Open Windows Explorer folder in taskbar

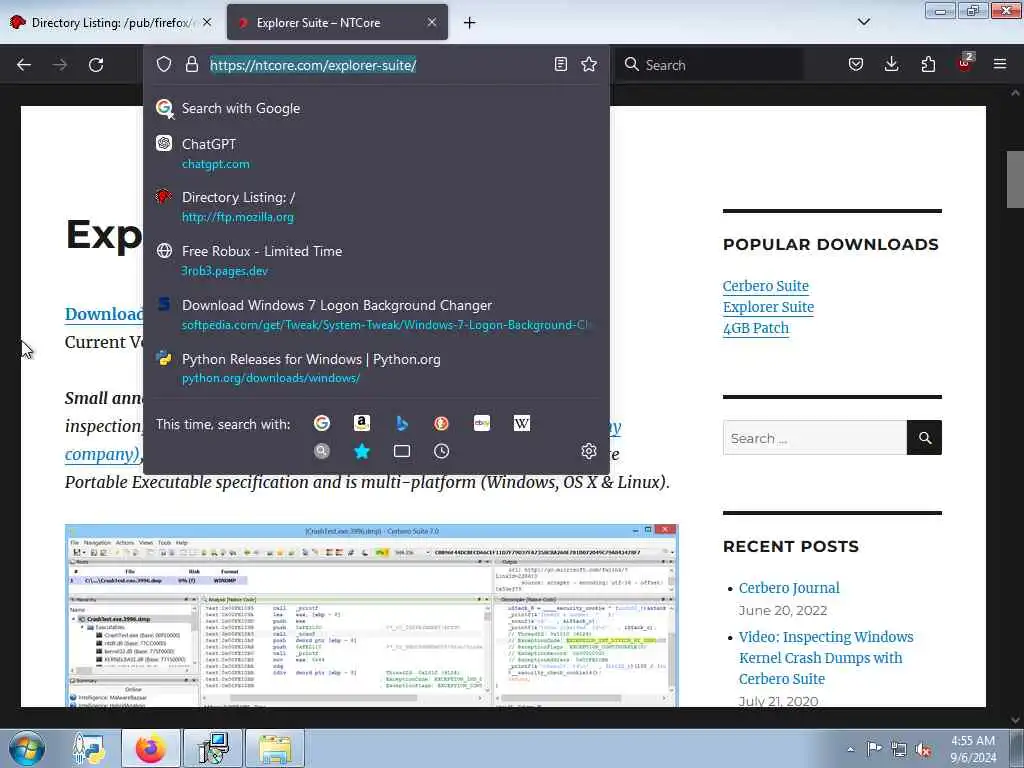click(275, 748)
